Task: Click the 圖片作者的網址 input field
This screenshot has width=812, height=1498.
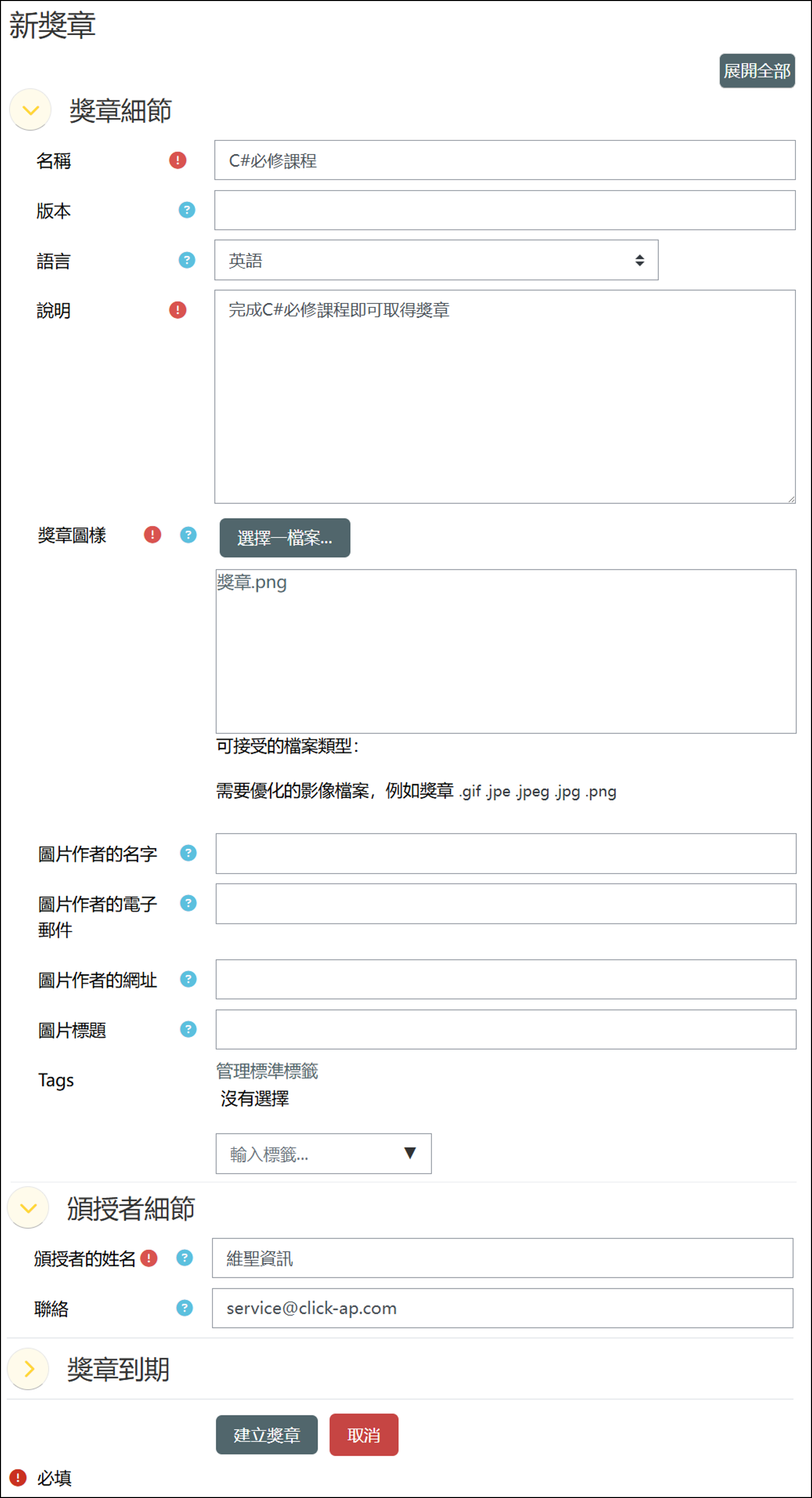Action: click(x=506, y=979)
